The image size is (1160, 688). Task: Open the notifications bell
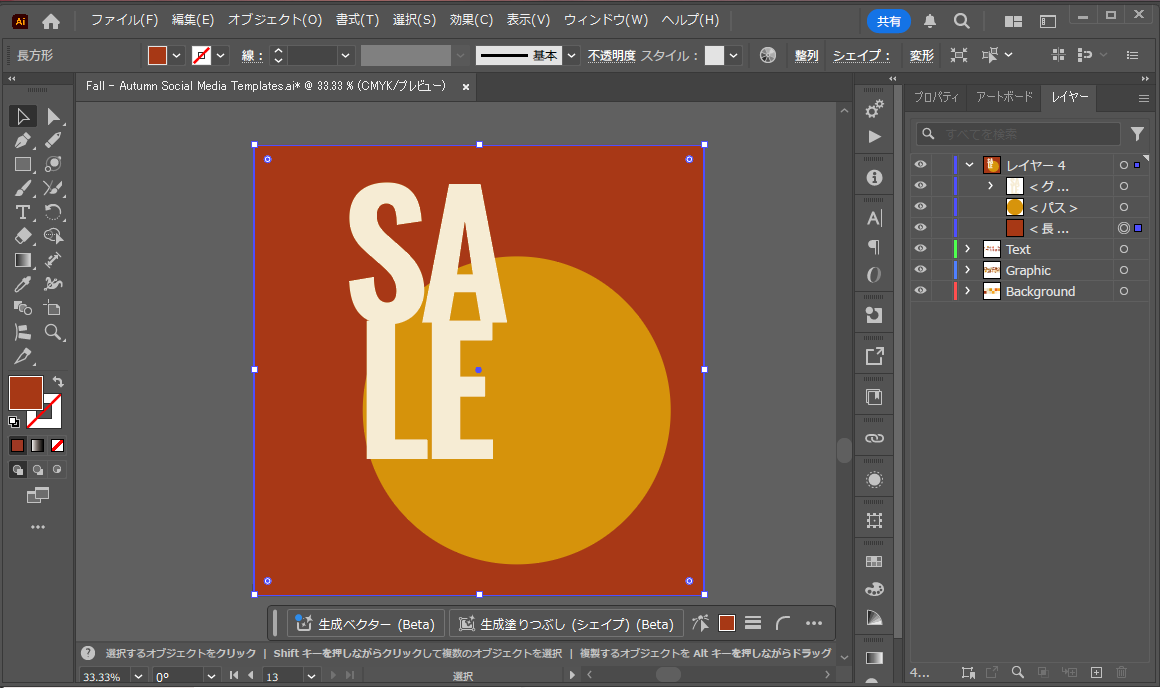(x=930, y=21)
